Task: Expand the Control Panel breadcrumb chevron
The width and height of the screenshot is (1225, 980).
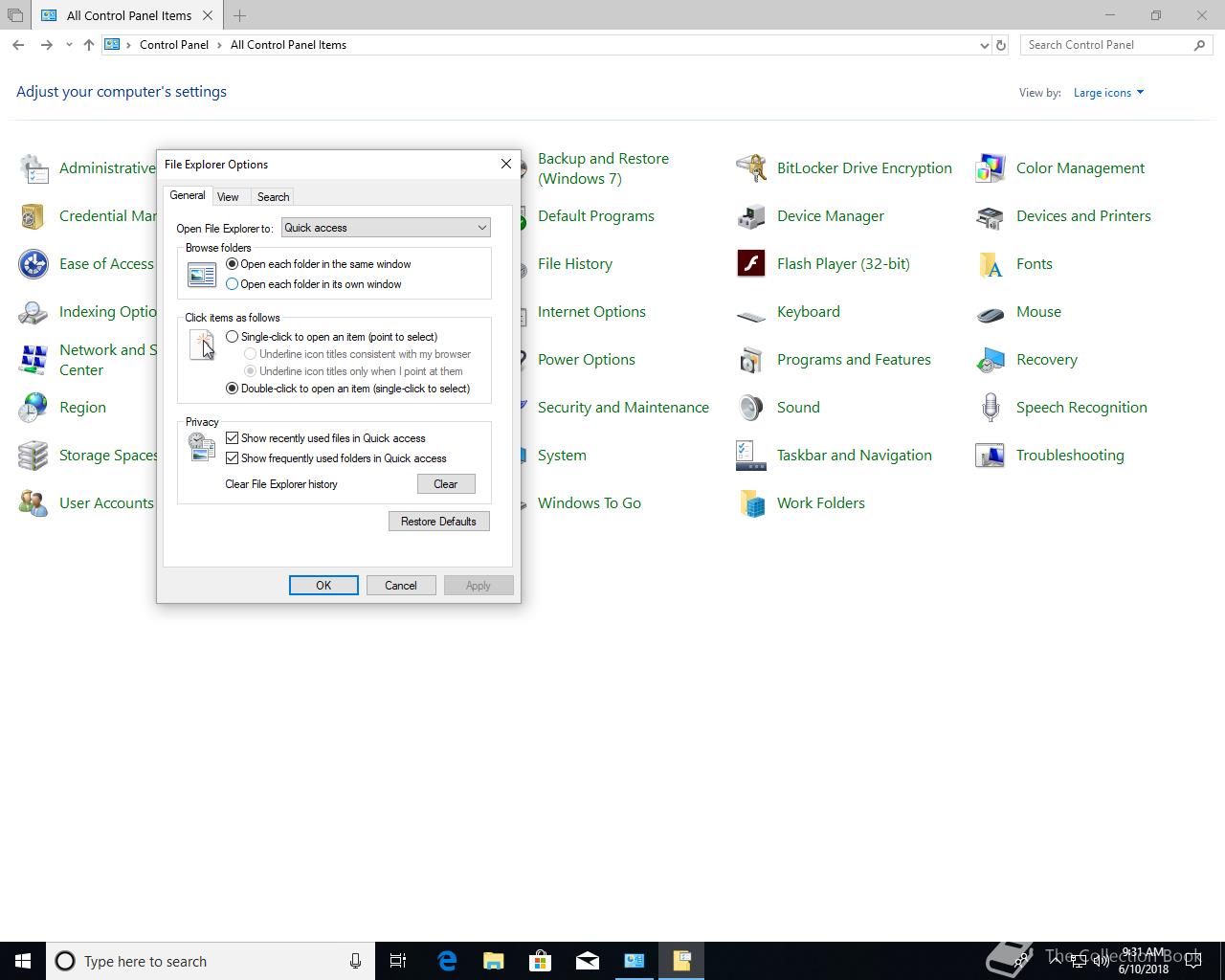Action: (x=220, y=45)
